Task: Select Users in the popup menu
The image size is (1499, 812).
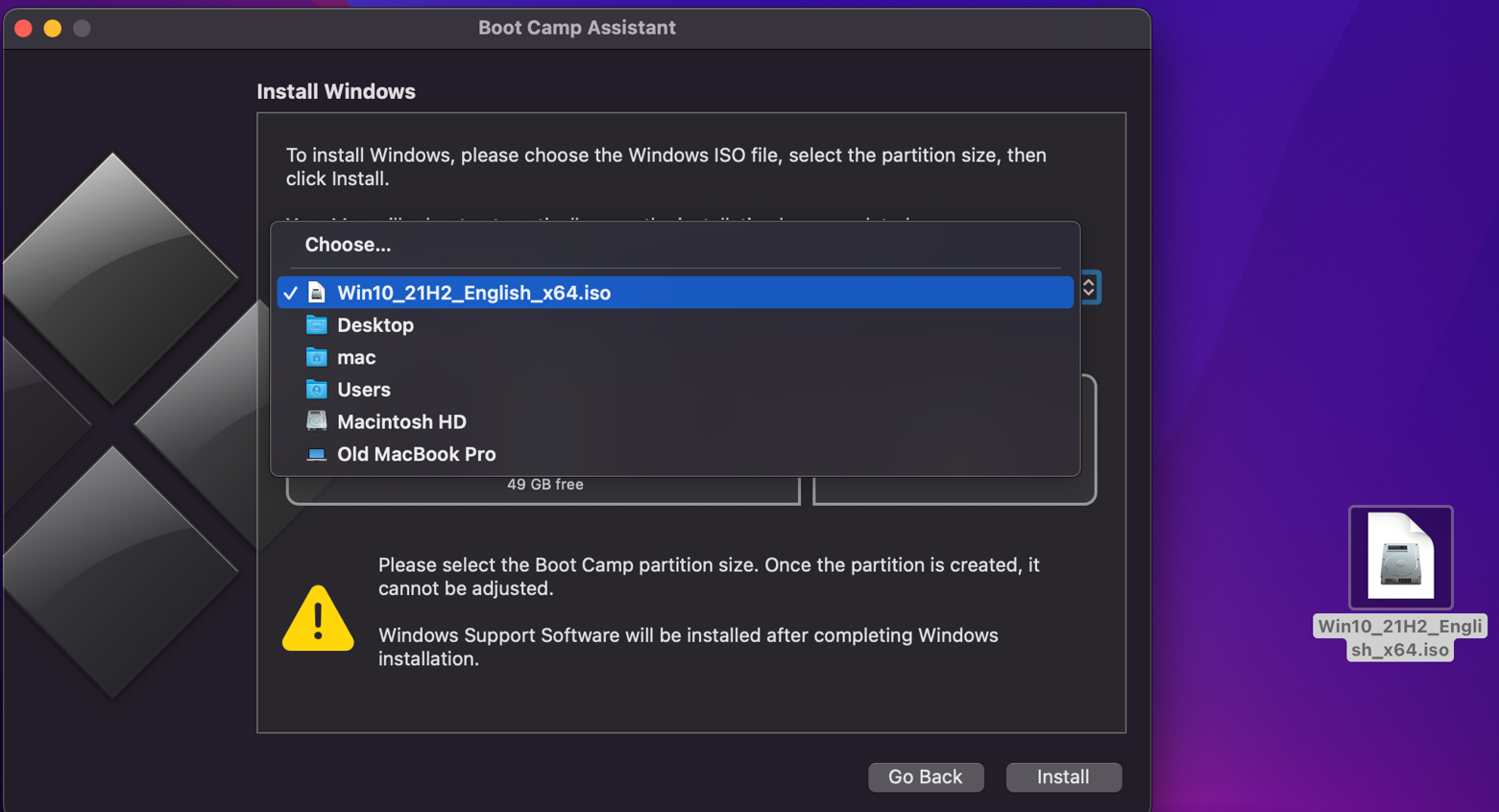Action: tap(675, 390)
